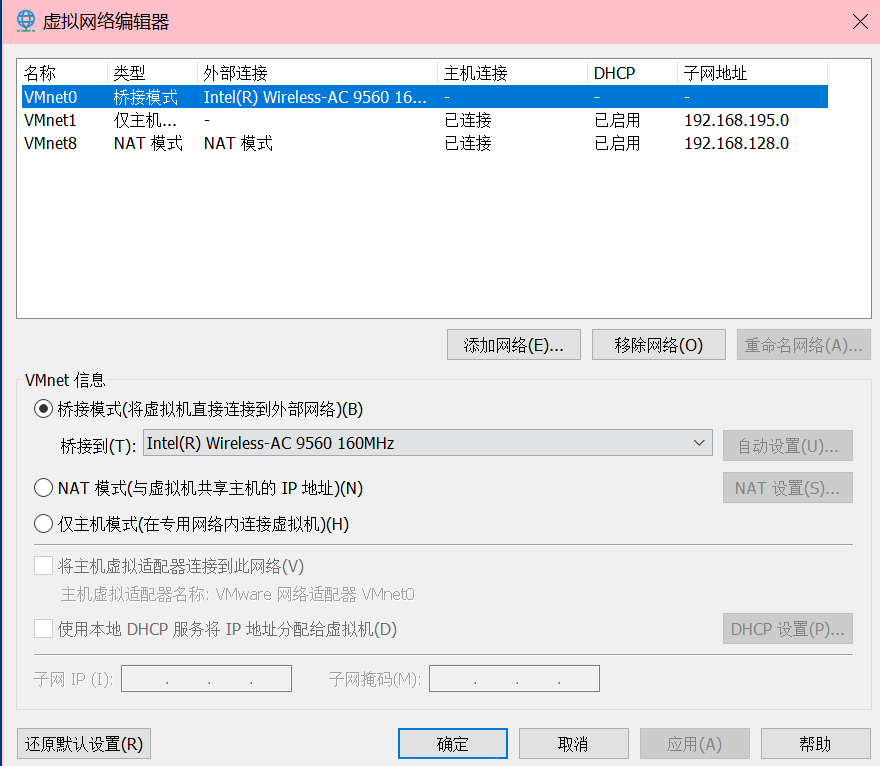Screen dimensions: 880x766
Task: Open 自动设置(U) configuration
Action: (787, 444)
